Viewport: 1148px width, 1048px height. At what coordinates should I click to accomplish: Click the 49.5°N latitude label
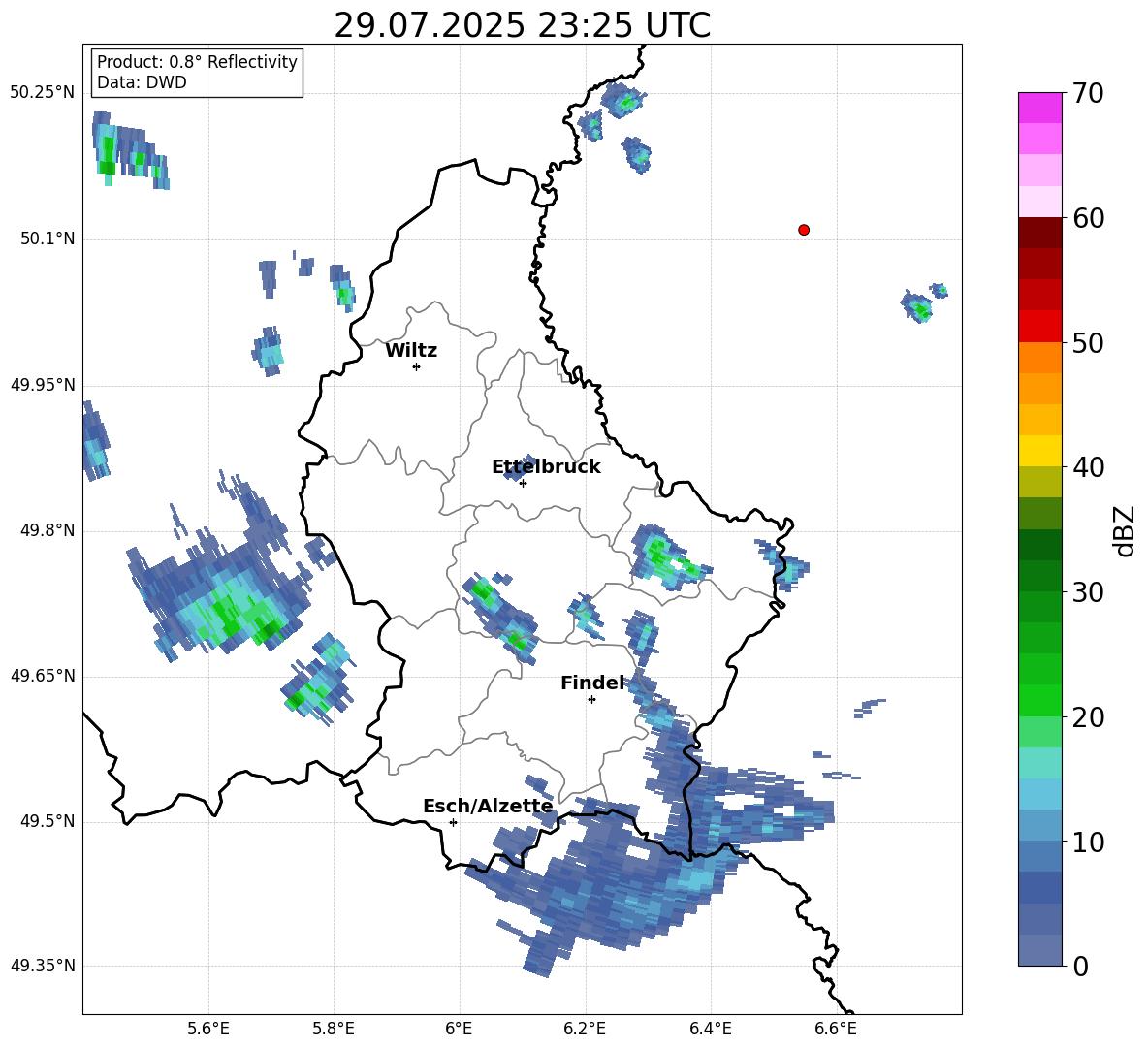coord(48,821)
